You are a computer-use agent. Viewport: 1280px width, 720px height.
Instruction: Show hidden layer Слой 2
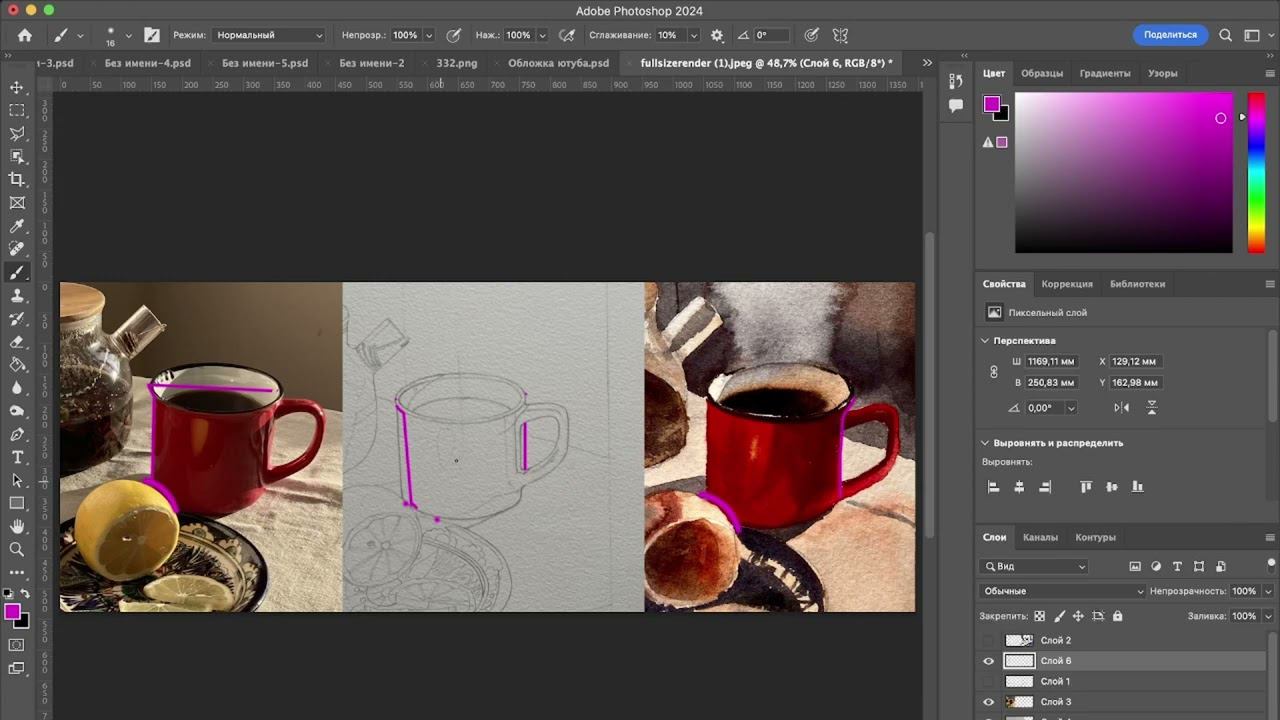(x=989, y=640)
